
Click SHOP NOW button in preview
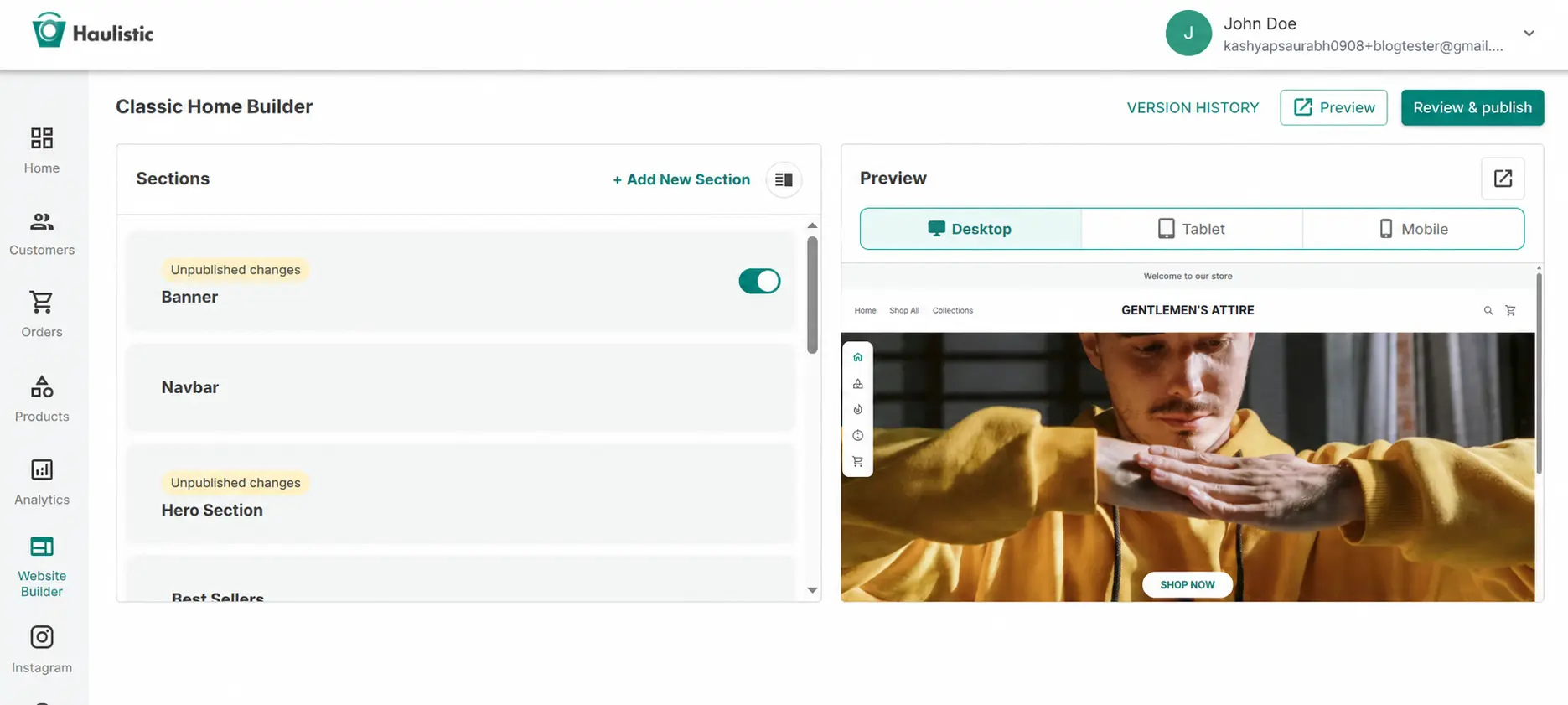(x=1188, y=585)
